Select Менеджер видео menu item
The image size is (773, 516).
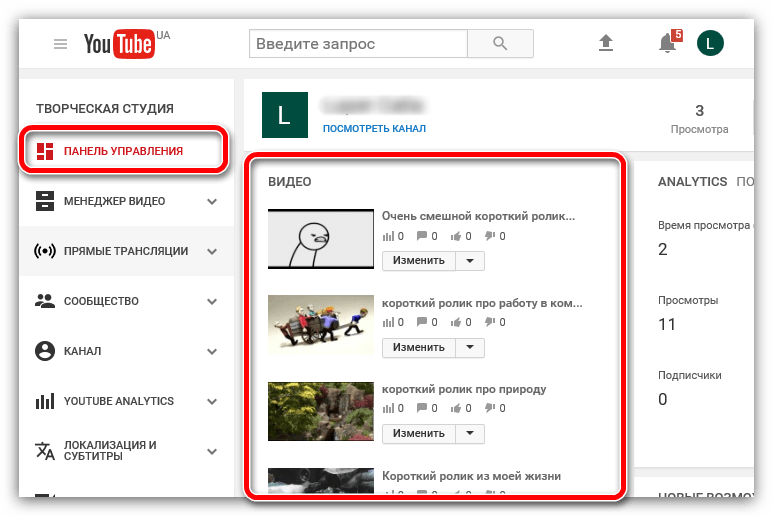click(x=127, y=201)
